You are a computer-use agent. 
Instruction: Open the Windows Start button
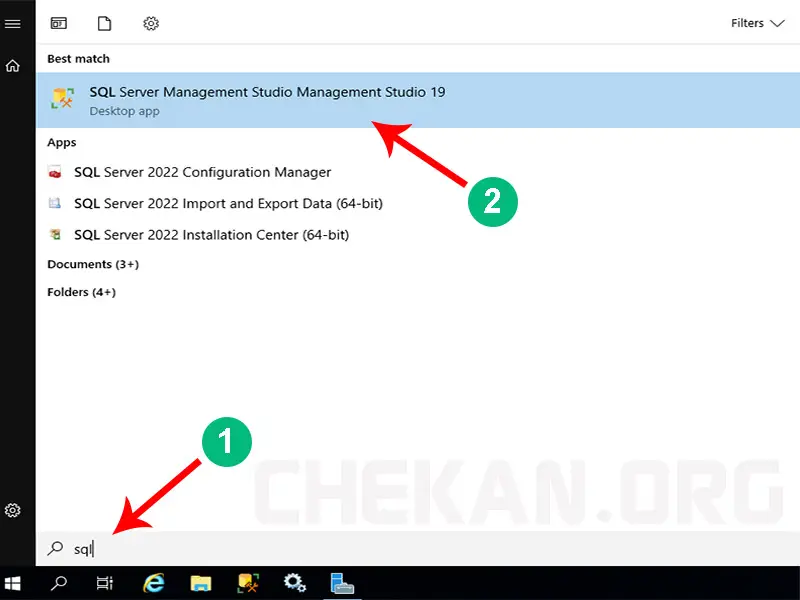point(13,583)
